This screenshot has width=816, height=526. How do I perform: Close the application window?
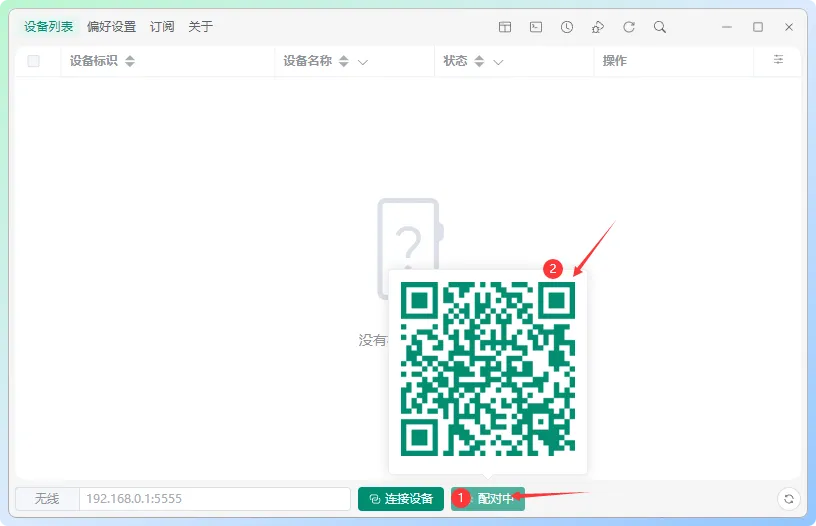(789, 27)
